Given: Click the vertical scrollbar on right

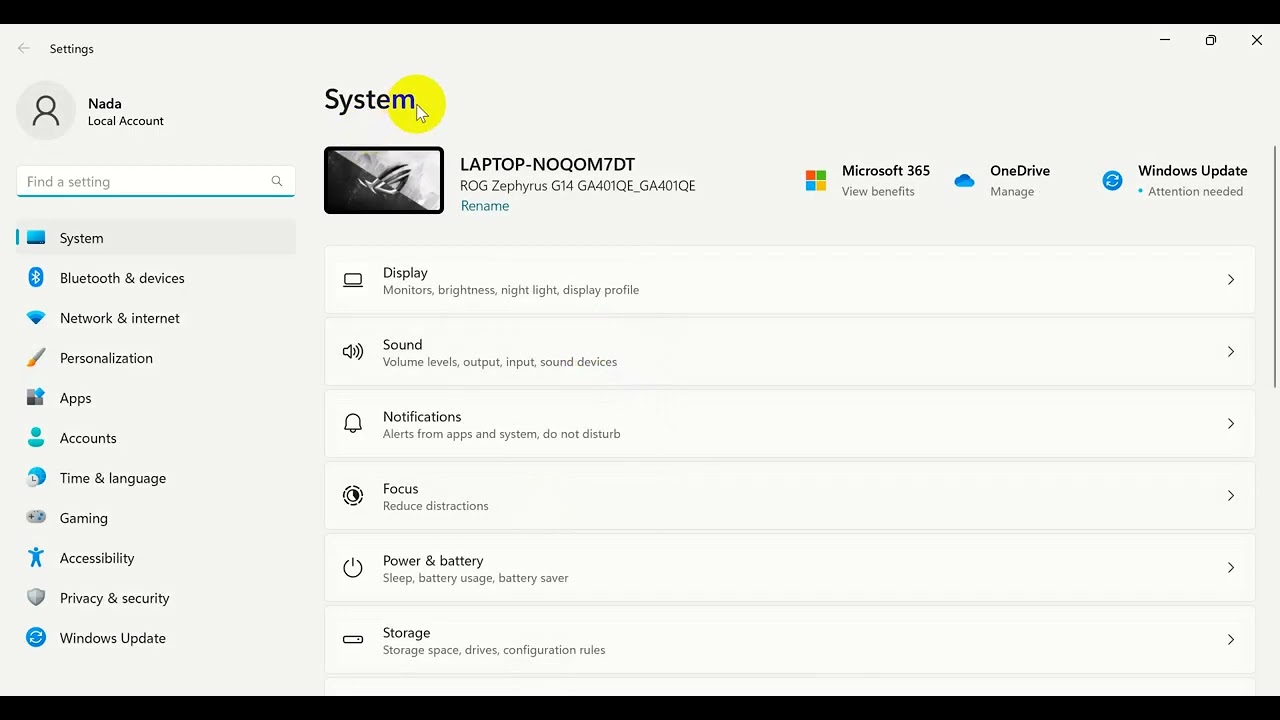Looking at the screenshot, I should (x=1275, y=267).
